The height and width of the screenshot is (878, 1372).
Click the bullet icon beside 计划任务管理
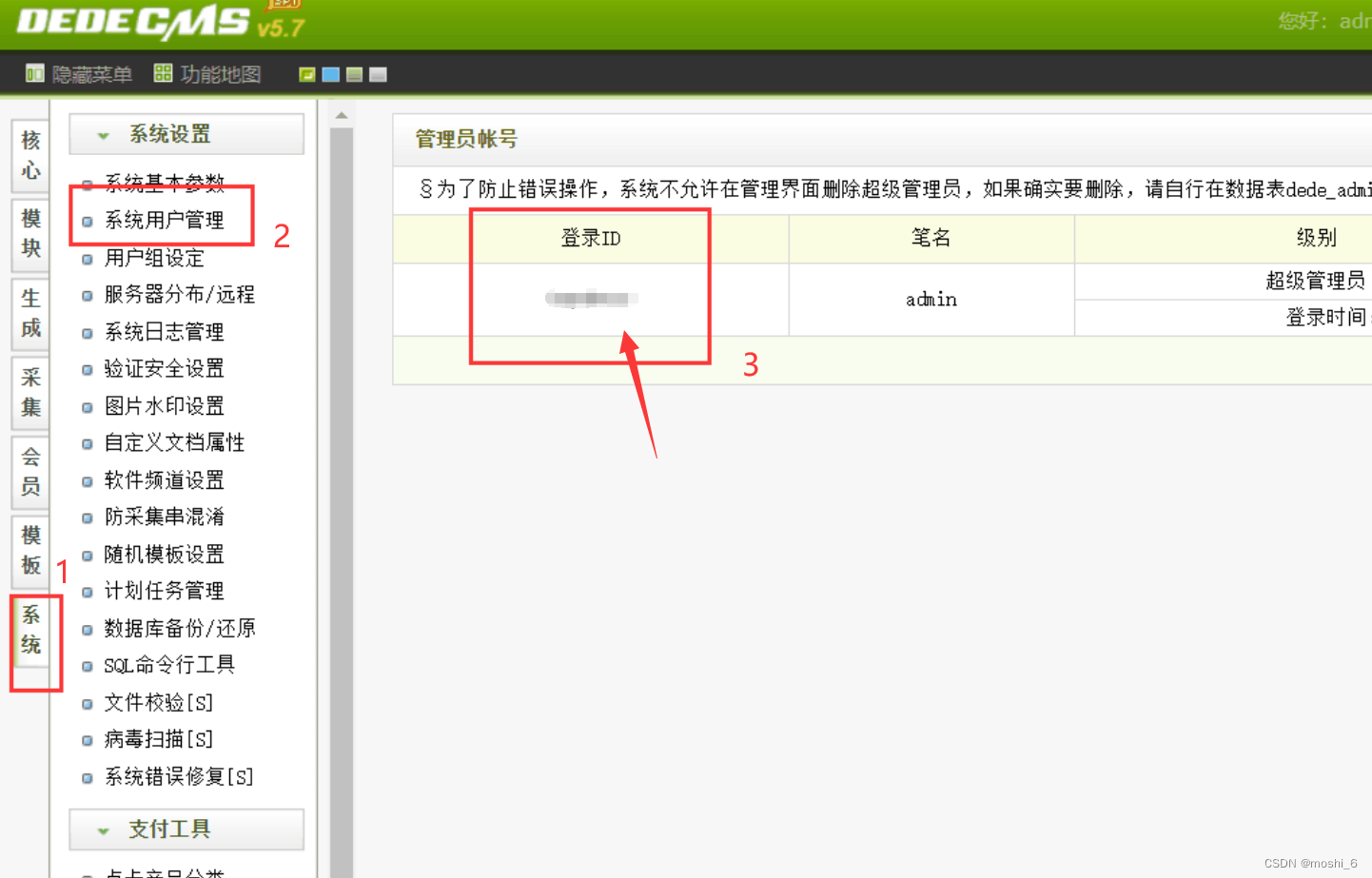[88, 591]
